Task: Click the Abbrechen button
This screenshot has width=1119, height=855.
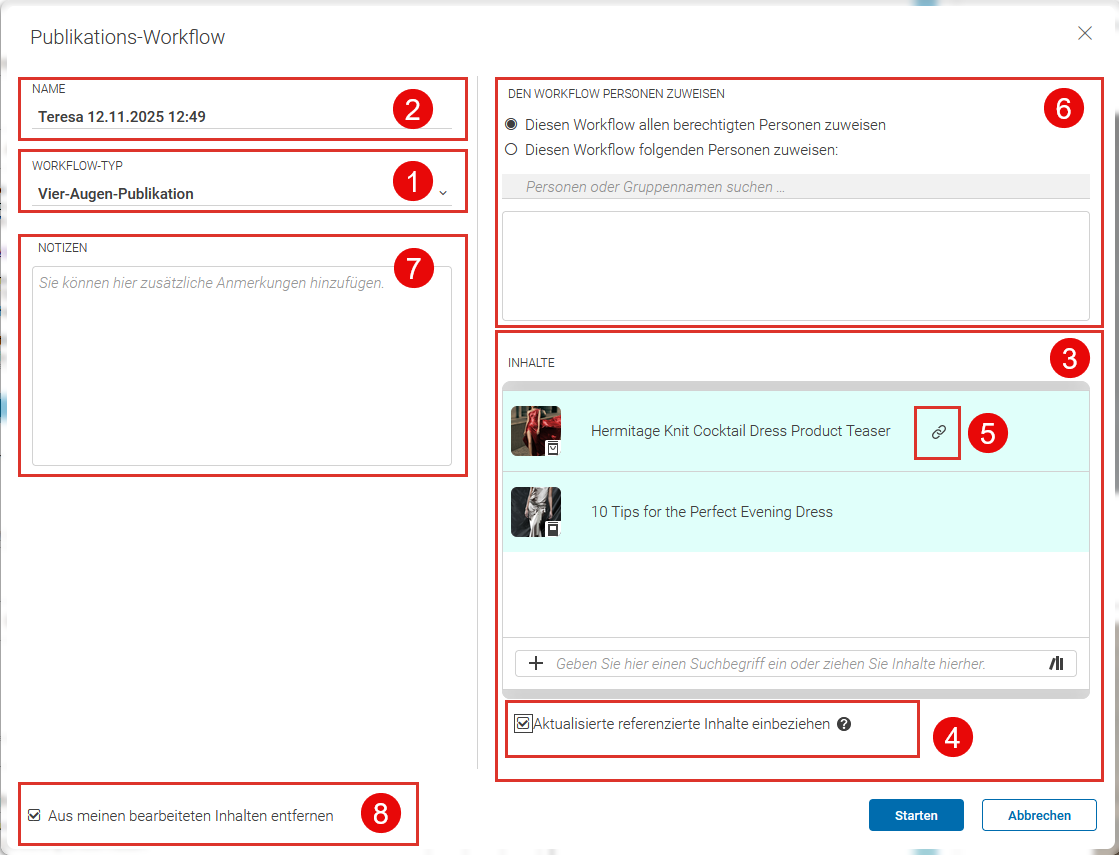Action: [1039, 815]
